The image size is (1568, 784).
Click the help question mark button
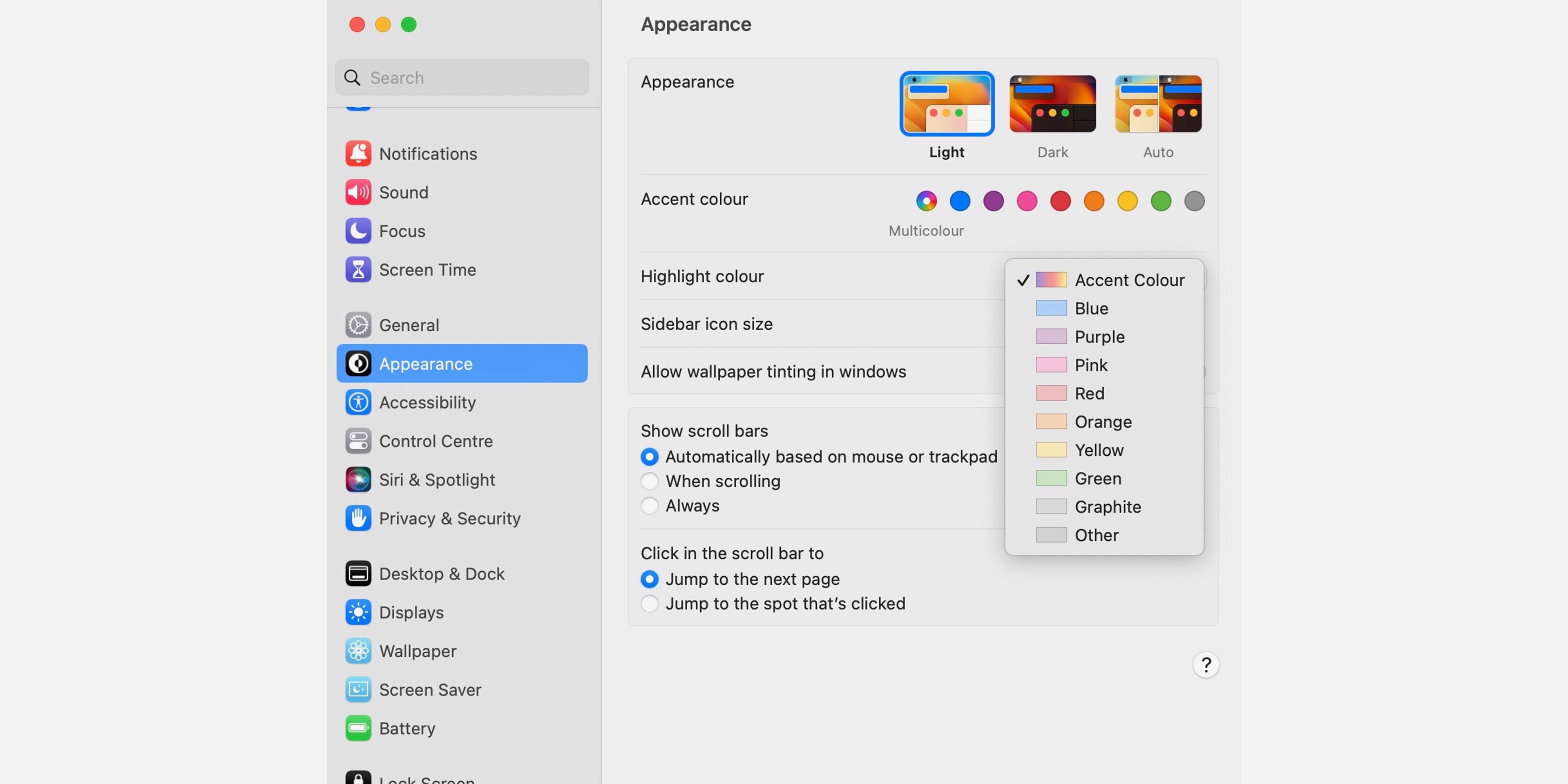pyautogui.click(x=1206, y=665)
